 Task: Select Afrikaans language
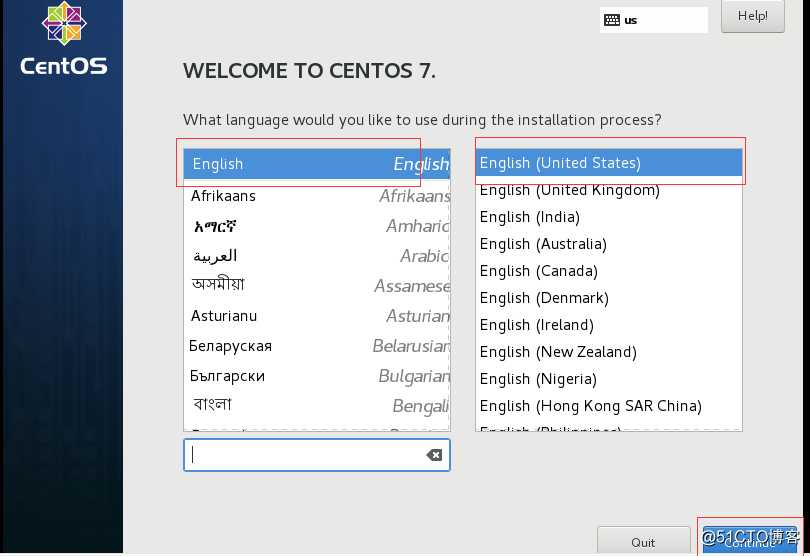[x=317, y=196]
